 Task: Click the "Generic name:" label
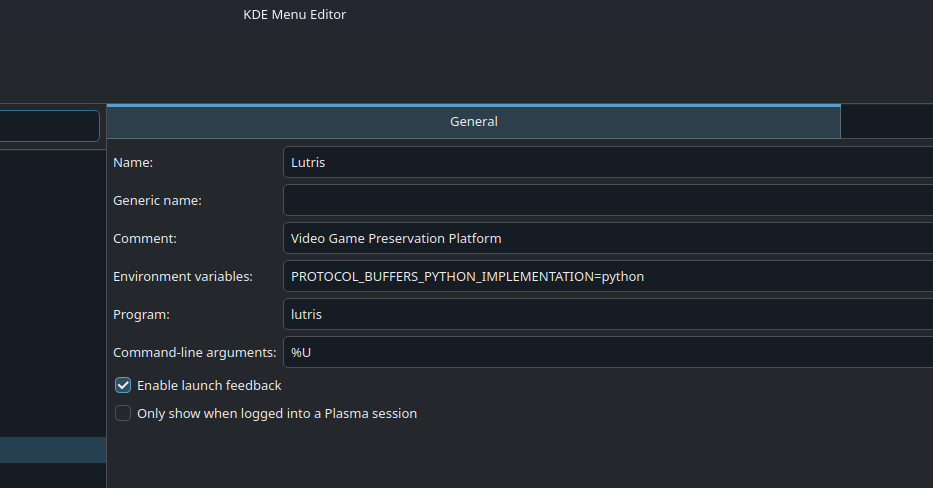(157, 200)
